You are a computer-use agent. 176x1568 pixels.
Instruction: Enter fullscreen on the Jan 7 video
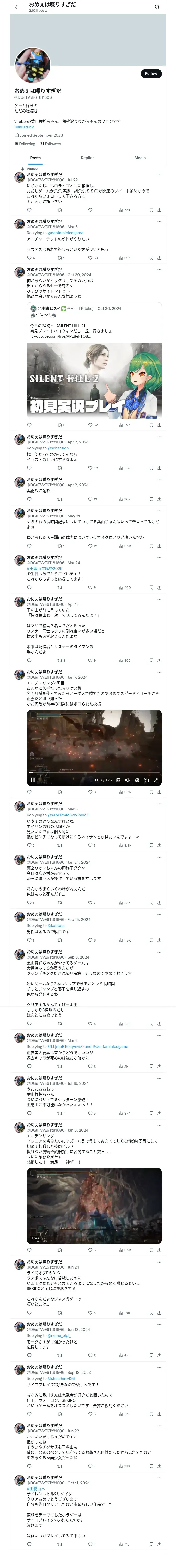[x=156, y=780]
